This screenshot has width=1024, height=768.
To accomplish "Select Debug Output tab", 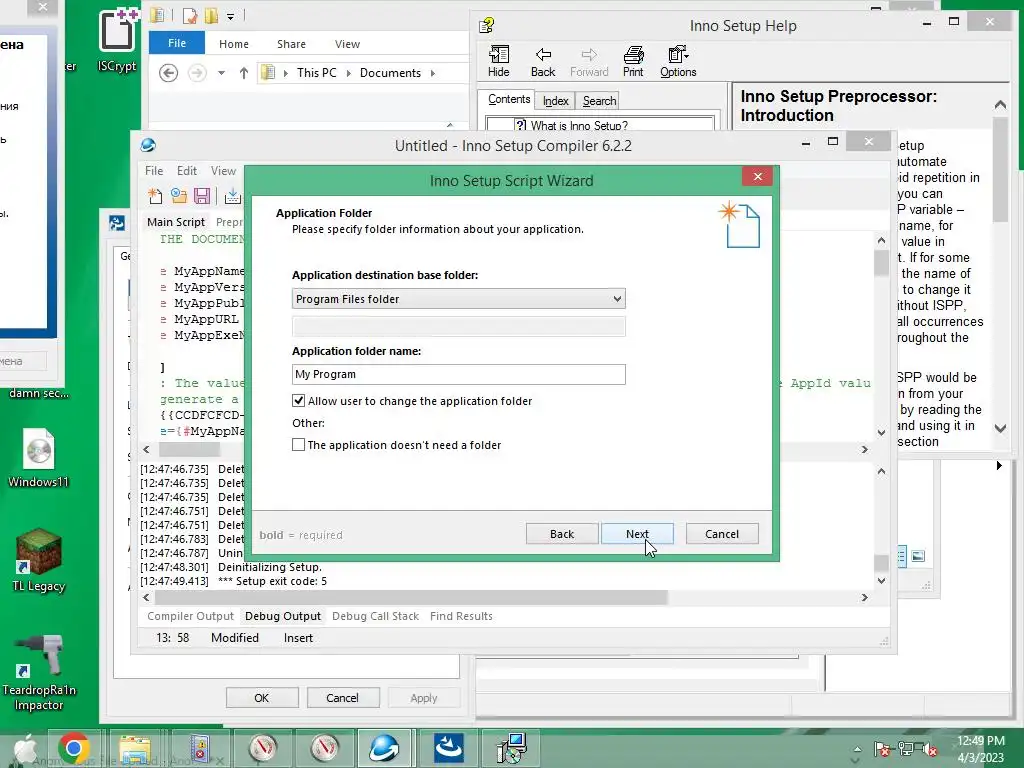I will pyautogui.click(x=283, y=616).
